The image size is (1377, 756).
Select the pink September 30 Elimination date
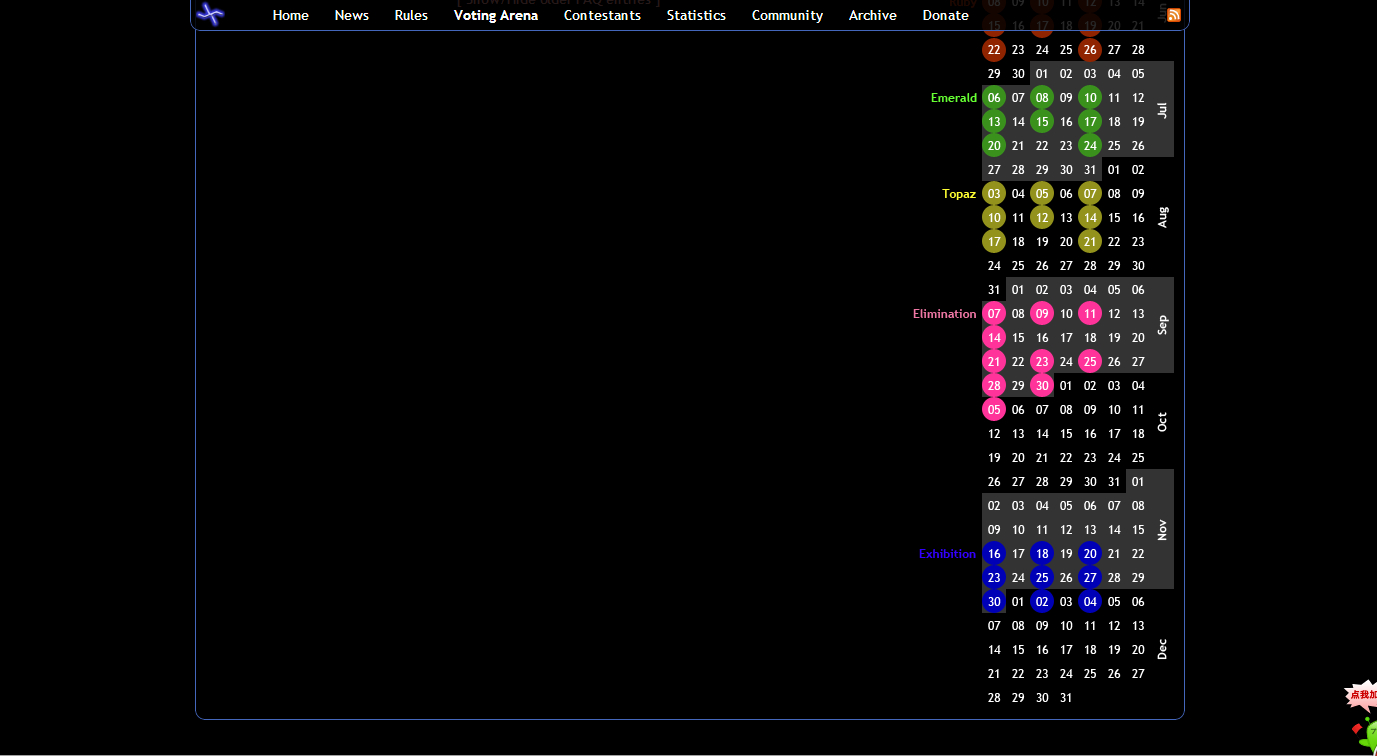pyautogui.click(x=1042, y=386)
